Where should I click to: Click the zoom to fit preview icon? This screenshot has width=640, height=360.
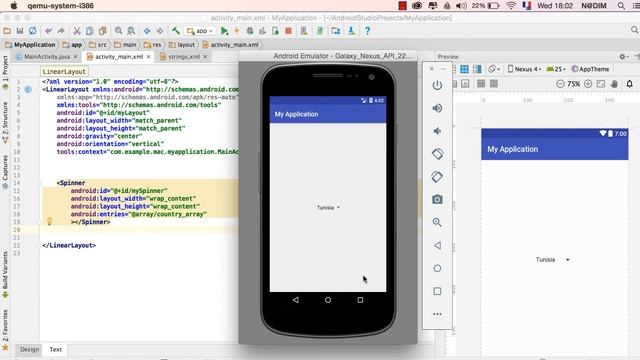[x=601, y=84]
